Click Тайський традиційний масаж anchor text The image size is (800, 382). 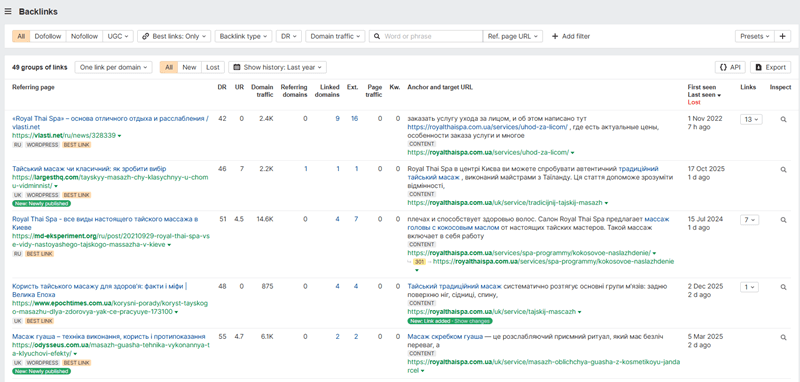(x=455, y=287)
